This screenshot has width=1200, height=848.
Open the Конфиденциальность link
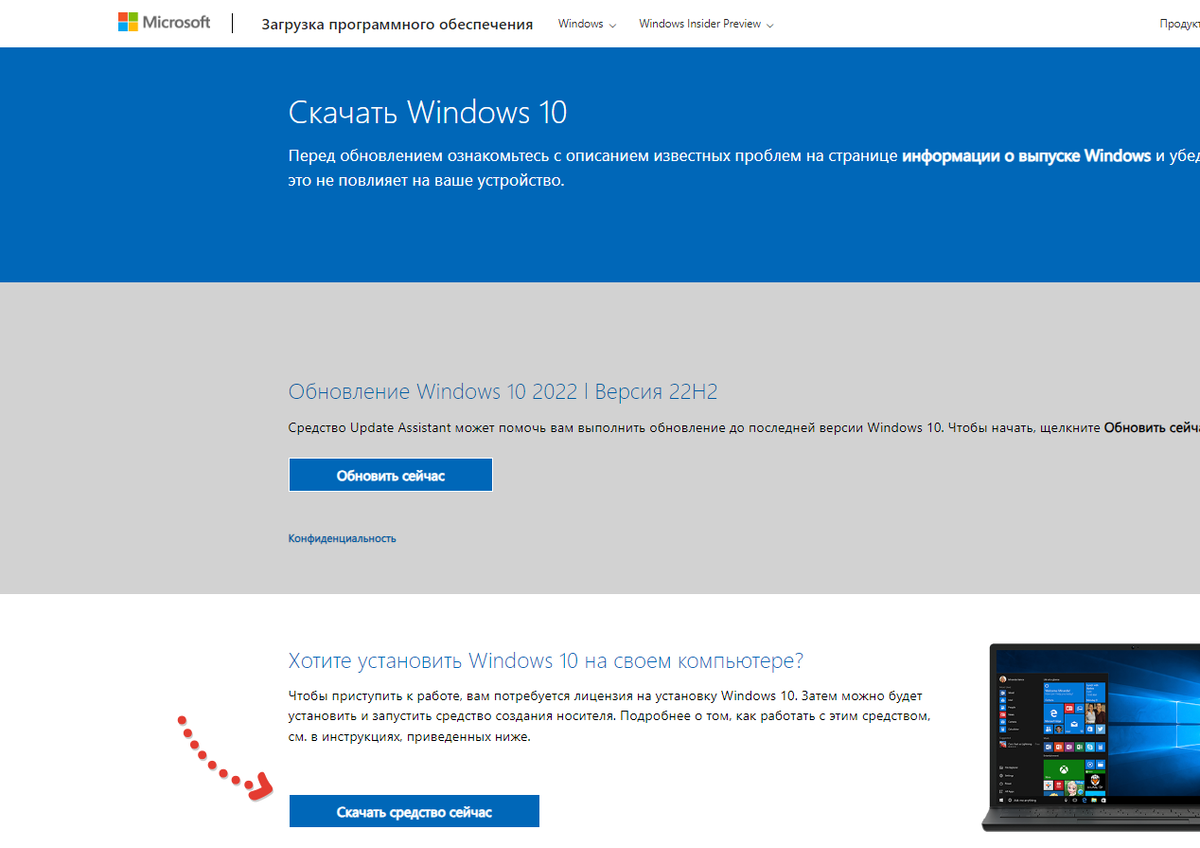(x=342, y=538)
